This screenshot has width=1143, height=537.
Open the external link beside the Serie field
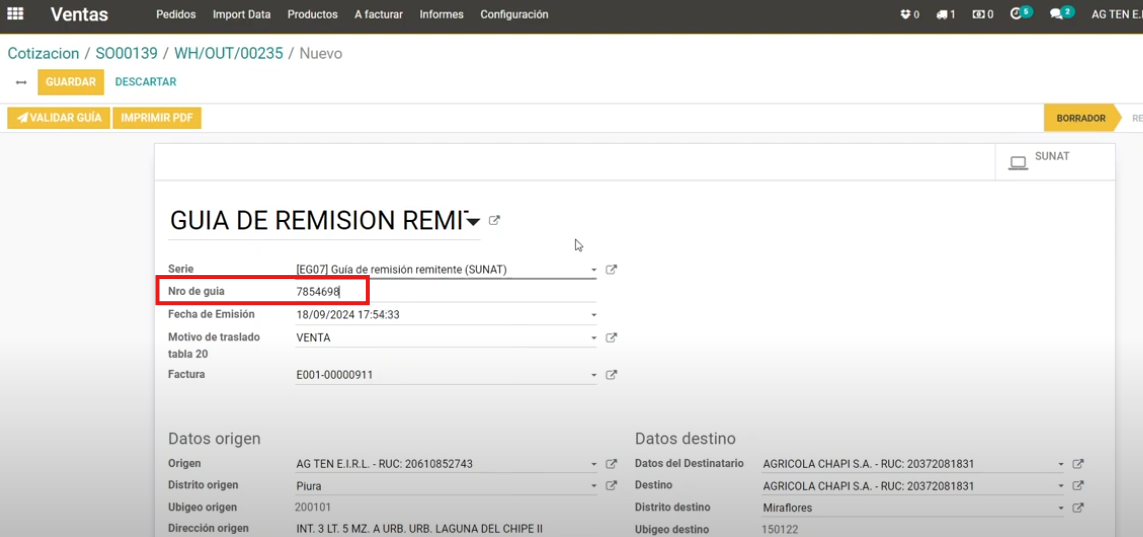[611, 270]
